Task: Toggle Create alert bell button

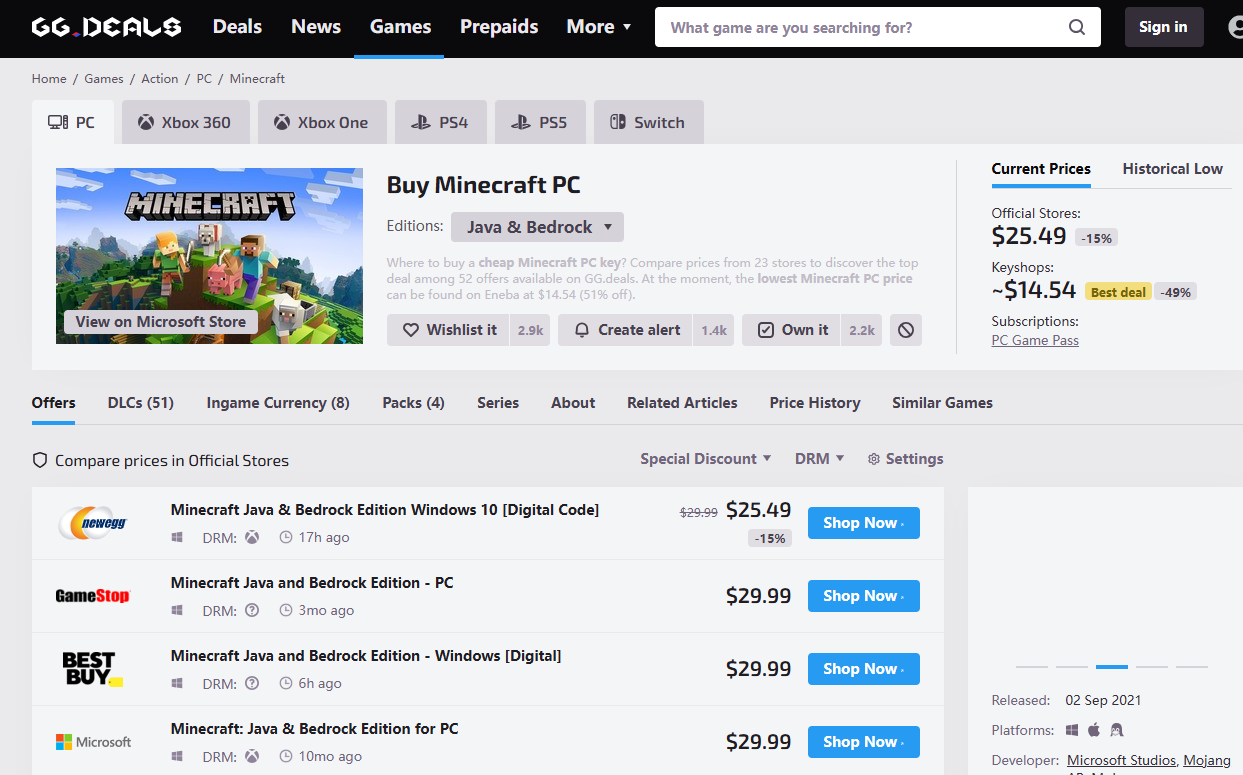Action: tap(626, 330)
